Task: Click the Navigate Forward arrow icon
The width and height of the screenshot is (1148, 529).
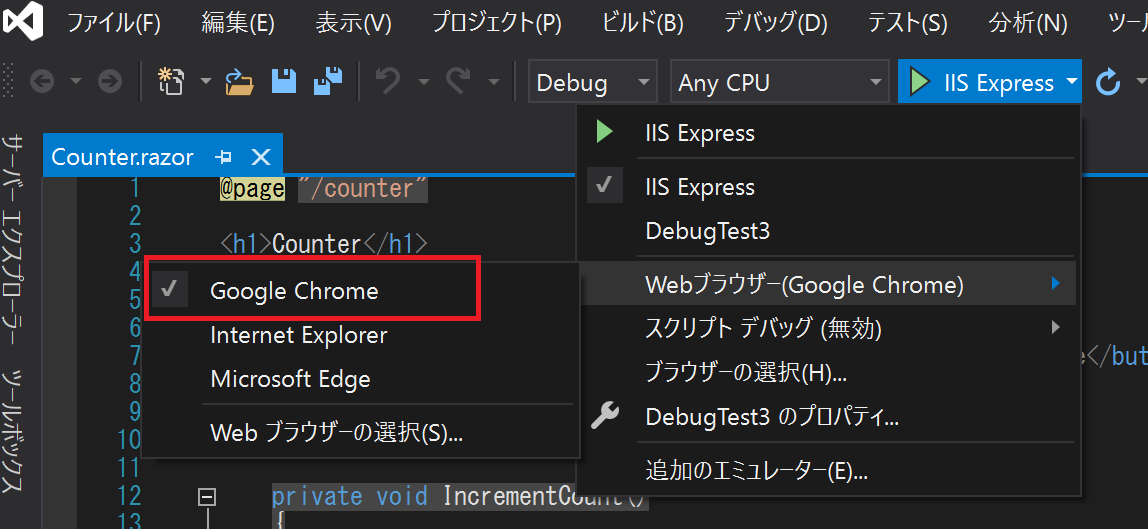Action: (x=109, y=82)
